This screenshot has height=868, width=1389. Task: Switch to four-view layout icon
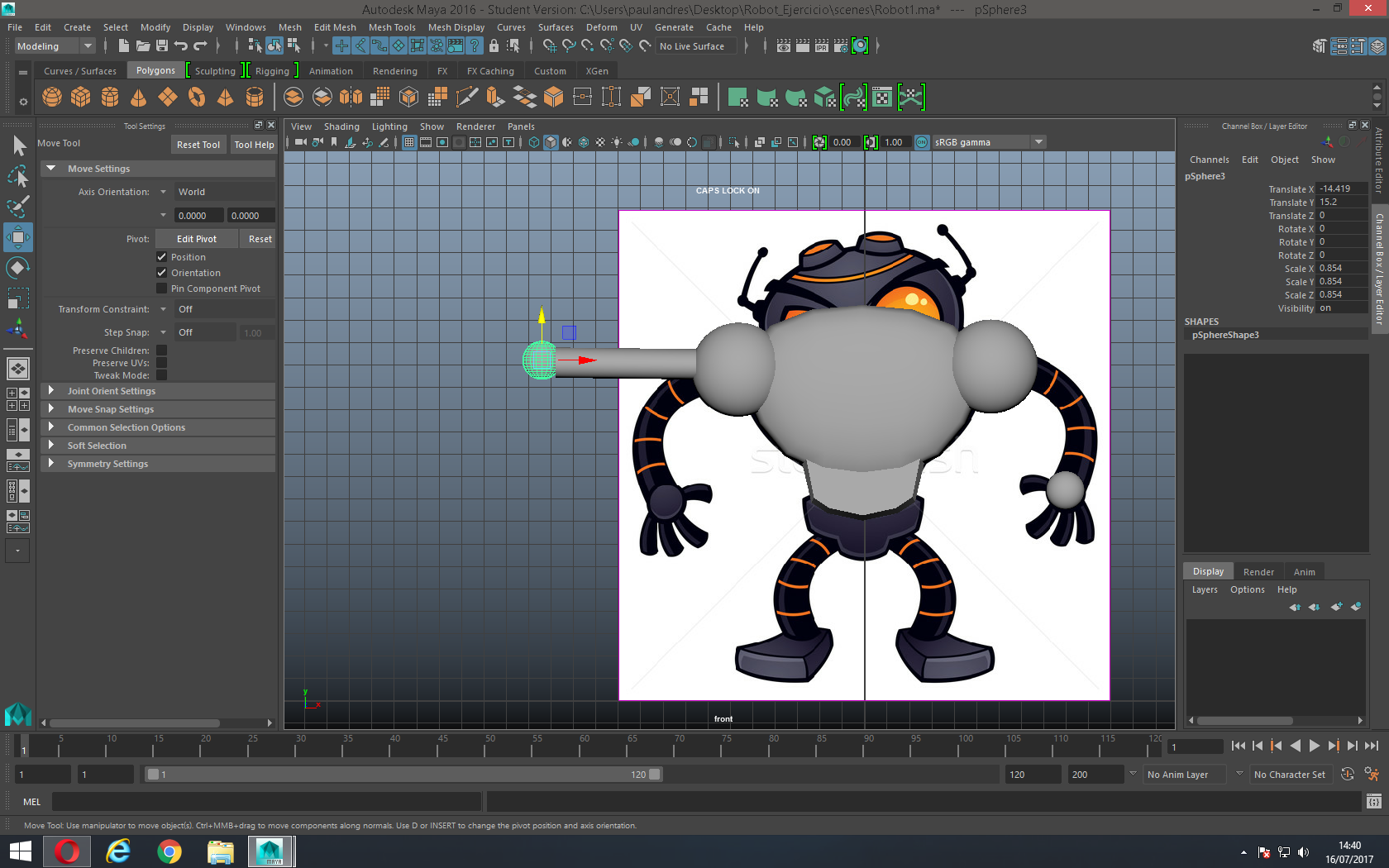[x=18, y=399]
